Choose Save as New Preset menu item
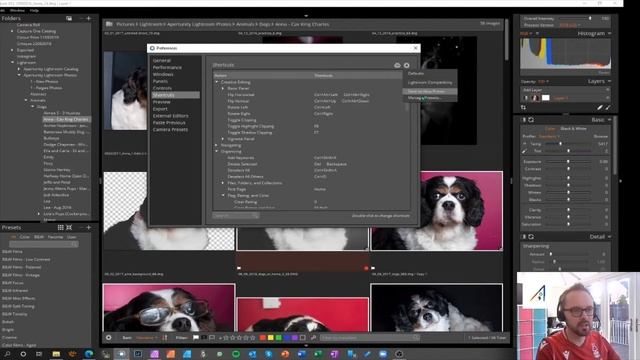The height and width of the screenshot is (360, 640). point(430,91)
